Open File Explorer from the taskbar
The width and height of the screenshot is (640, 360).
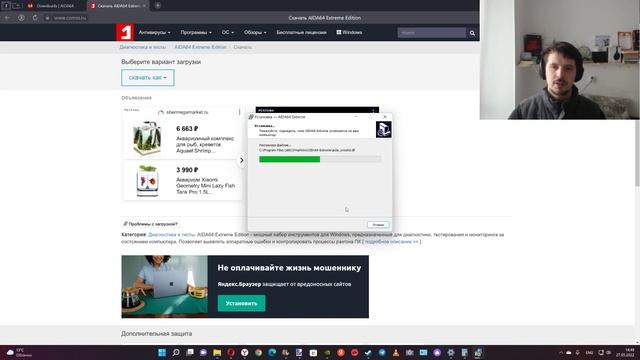[x=217, y=352]
